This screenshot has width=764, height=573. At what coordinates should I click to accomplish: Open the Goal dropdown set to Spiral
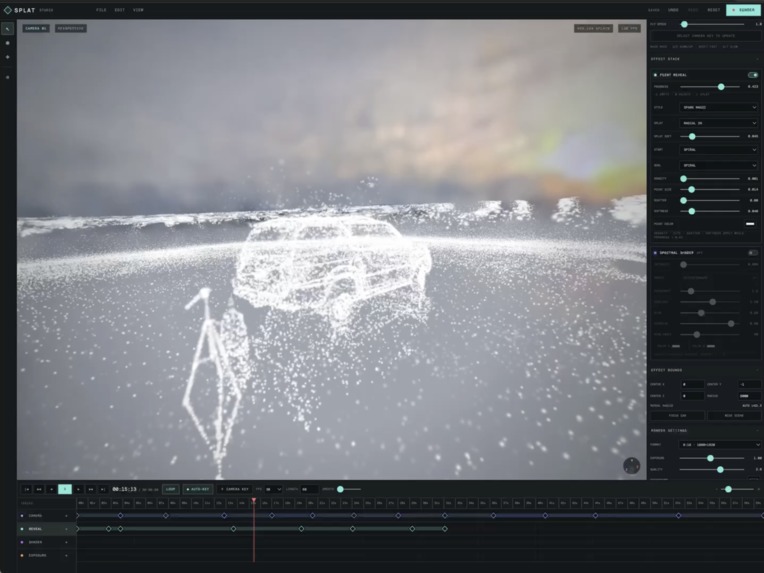pyautogui.click(x=719, y=165)
